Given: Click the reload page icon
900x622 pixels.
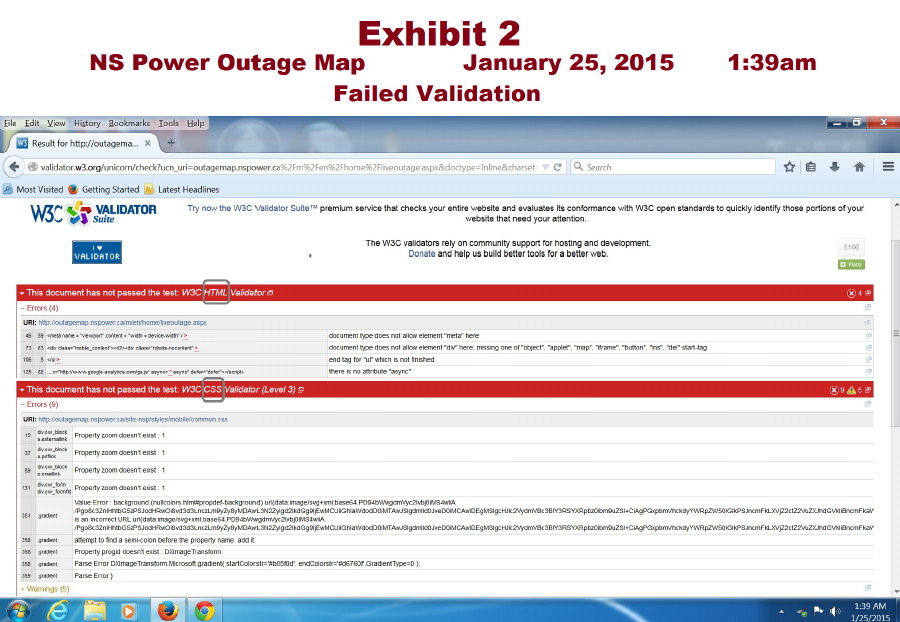Looking at the screenshot, I should [557, 167].
